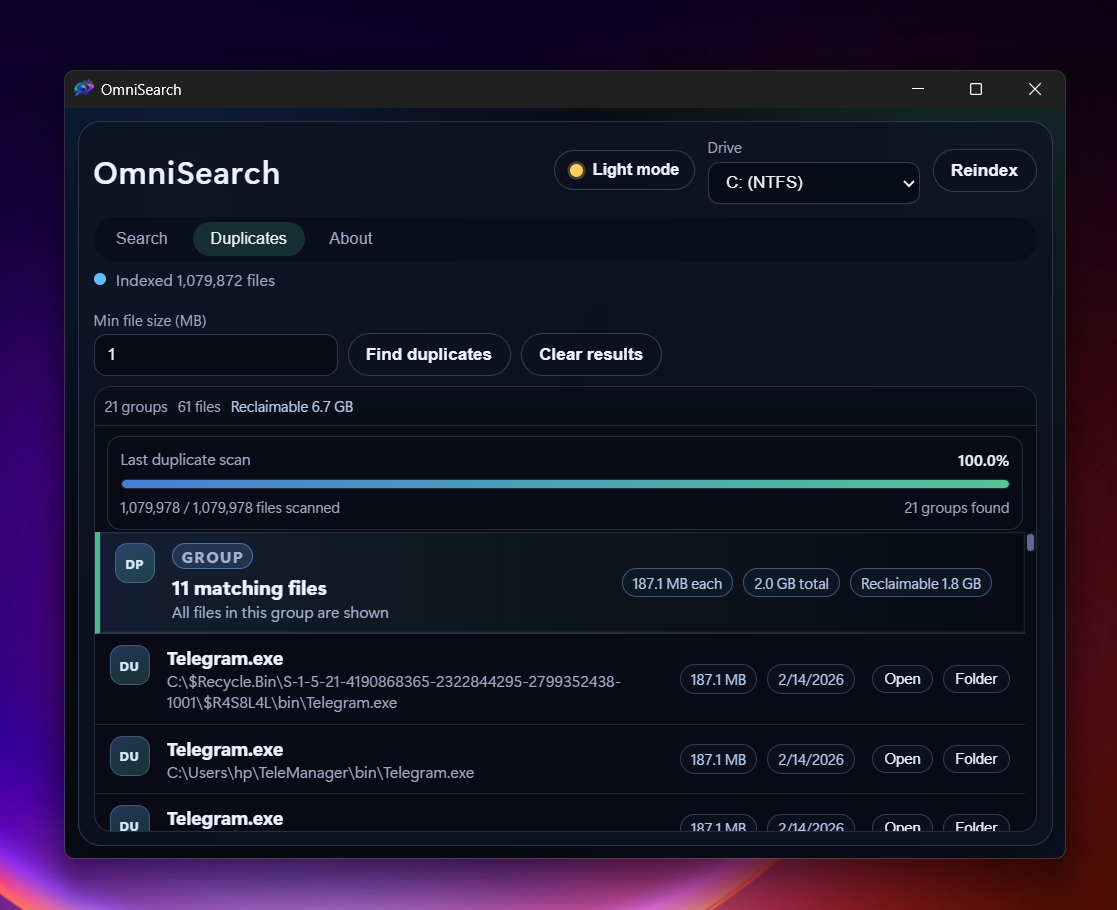Click the GROUP pill badge on the duplicates group
This screenshot has height=910, width=1117.
tap(212, 556)
